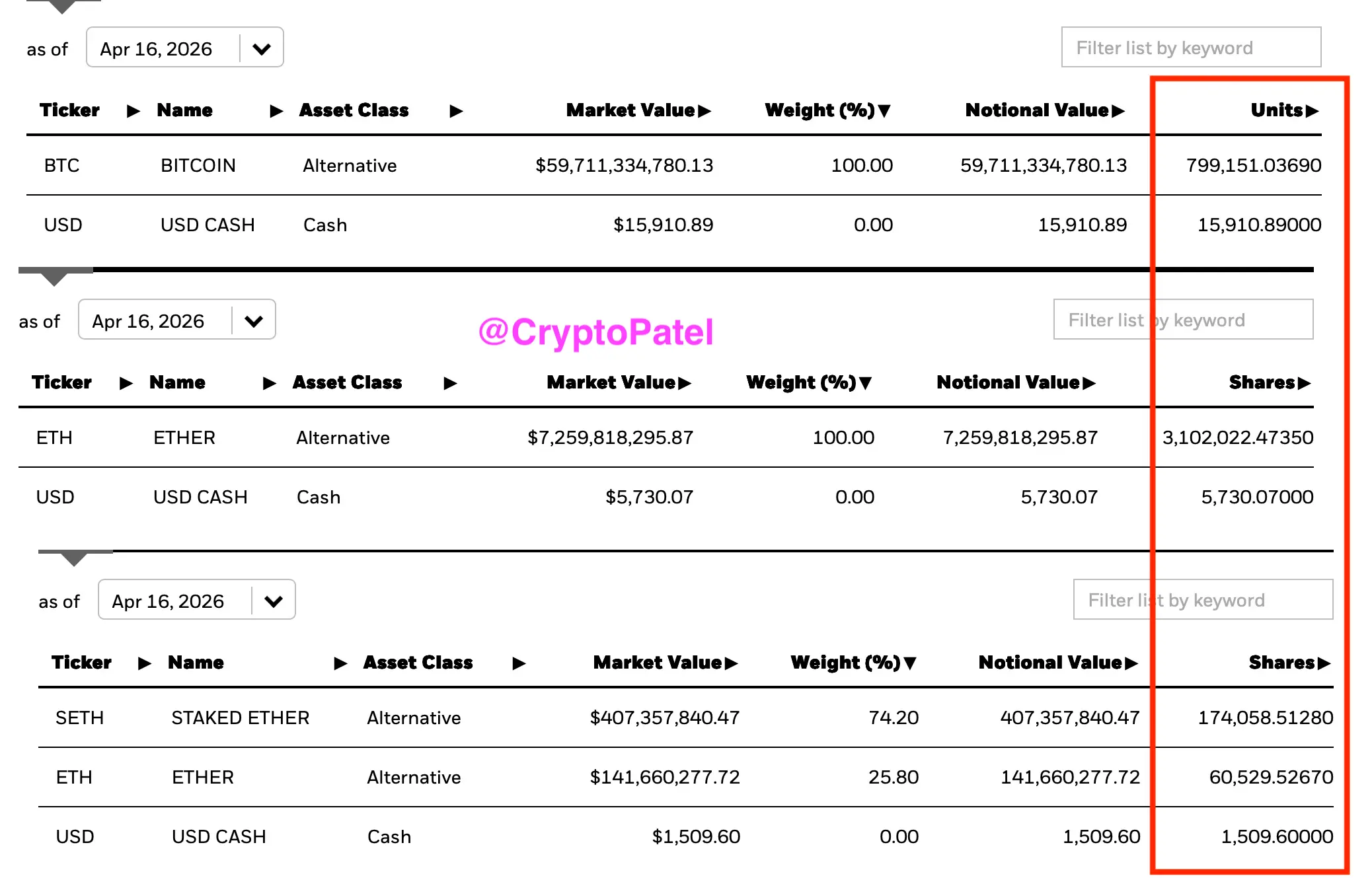
Task: Sort by Asset Class arrow in Bitcoin table
Action: click(x=456, y=111)
